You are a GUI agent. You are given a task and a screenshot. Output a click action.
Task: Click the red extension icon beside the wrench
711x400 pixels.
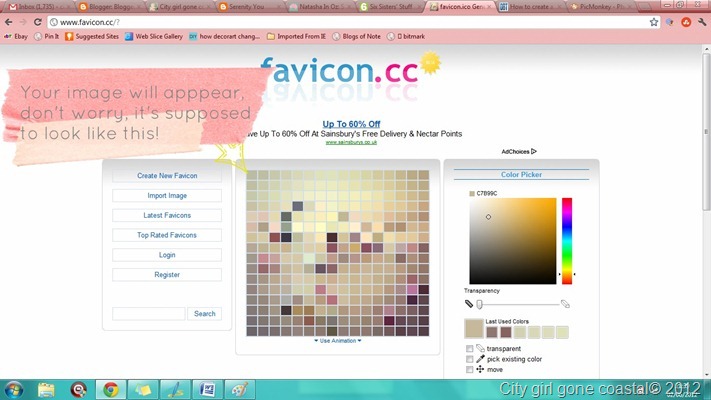coord(686,22)
